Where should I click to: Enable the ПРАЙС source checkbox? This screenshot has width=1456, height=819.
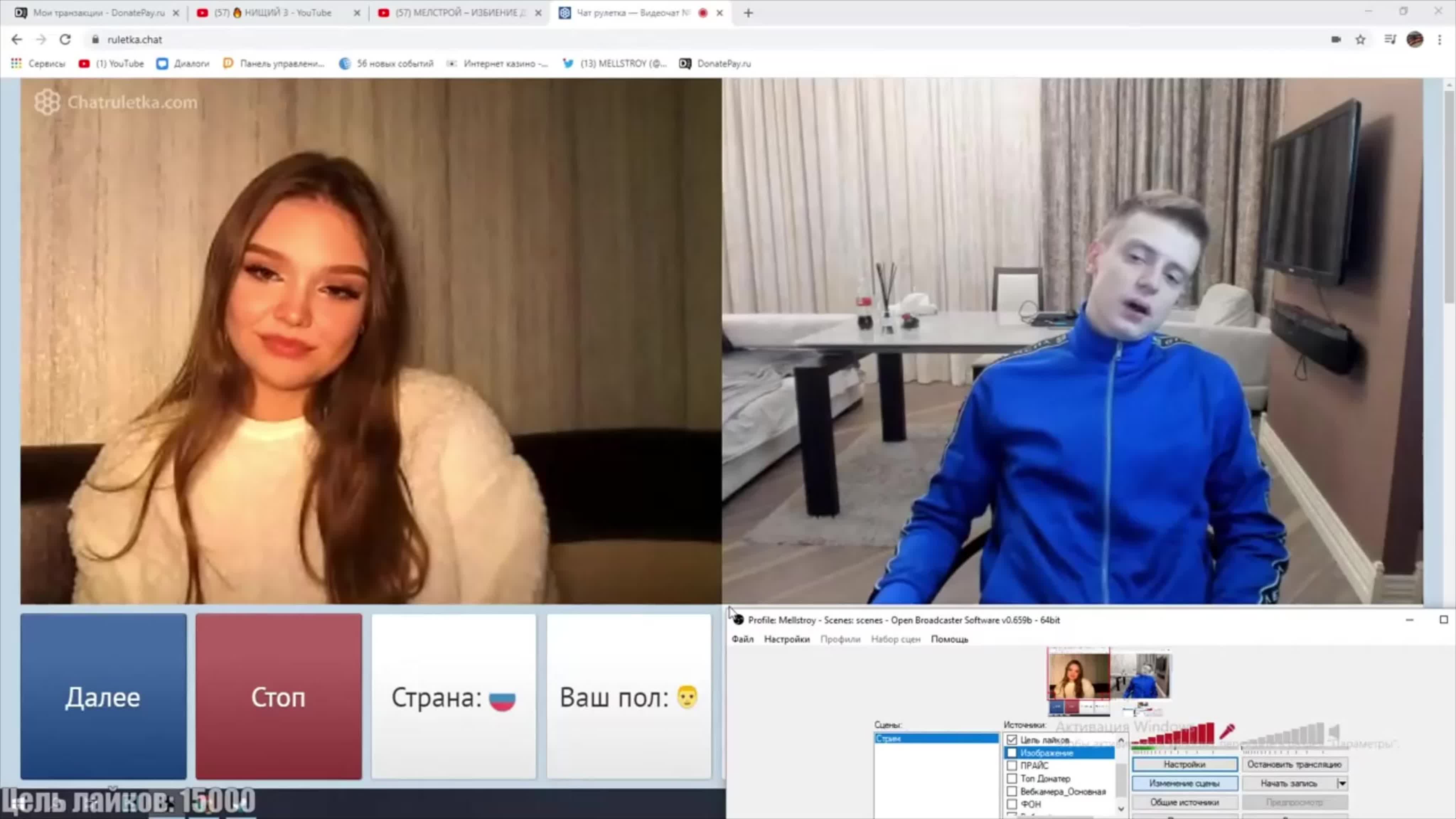(1012, 765)
